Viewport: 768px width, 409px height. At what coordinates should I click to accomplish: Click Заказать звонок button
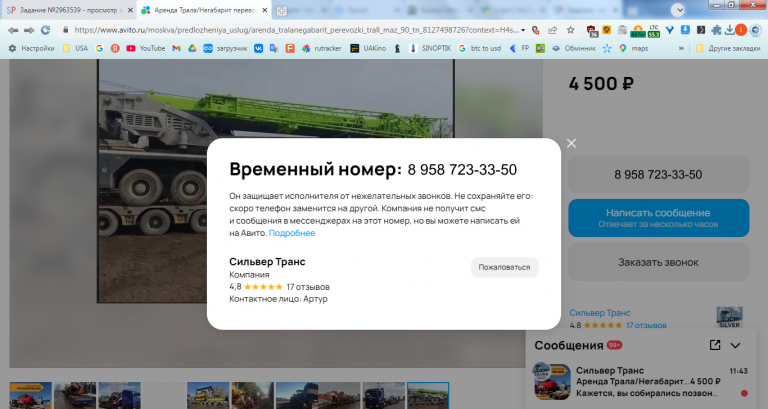tap(658, 263)
